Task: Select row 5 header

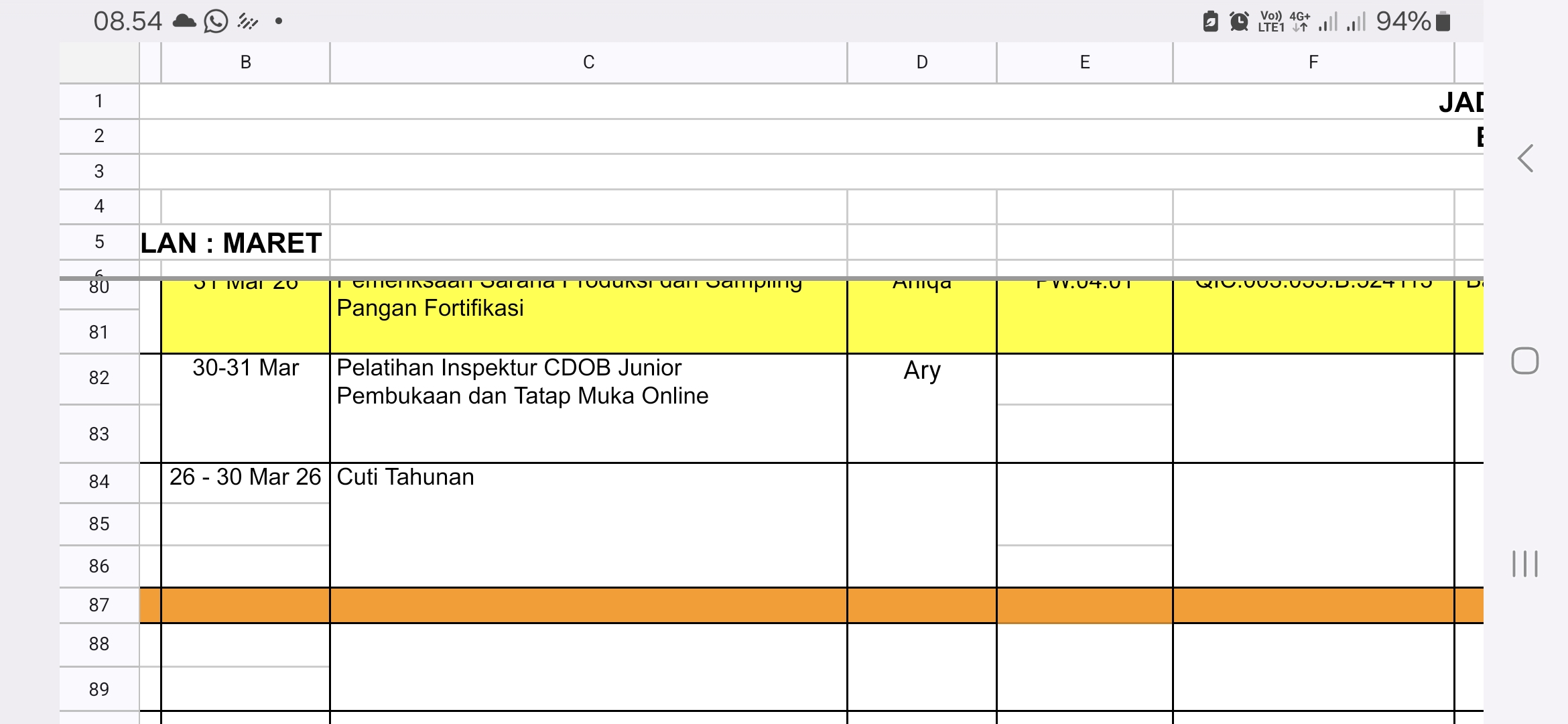Action: pos(99,241)
